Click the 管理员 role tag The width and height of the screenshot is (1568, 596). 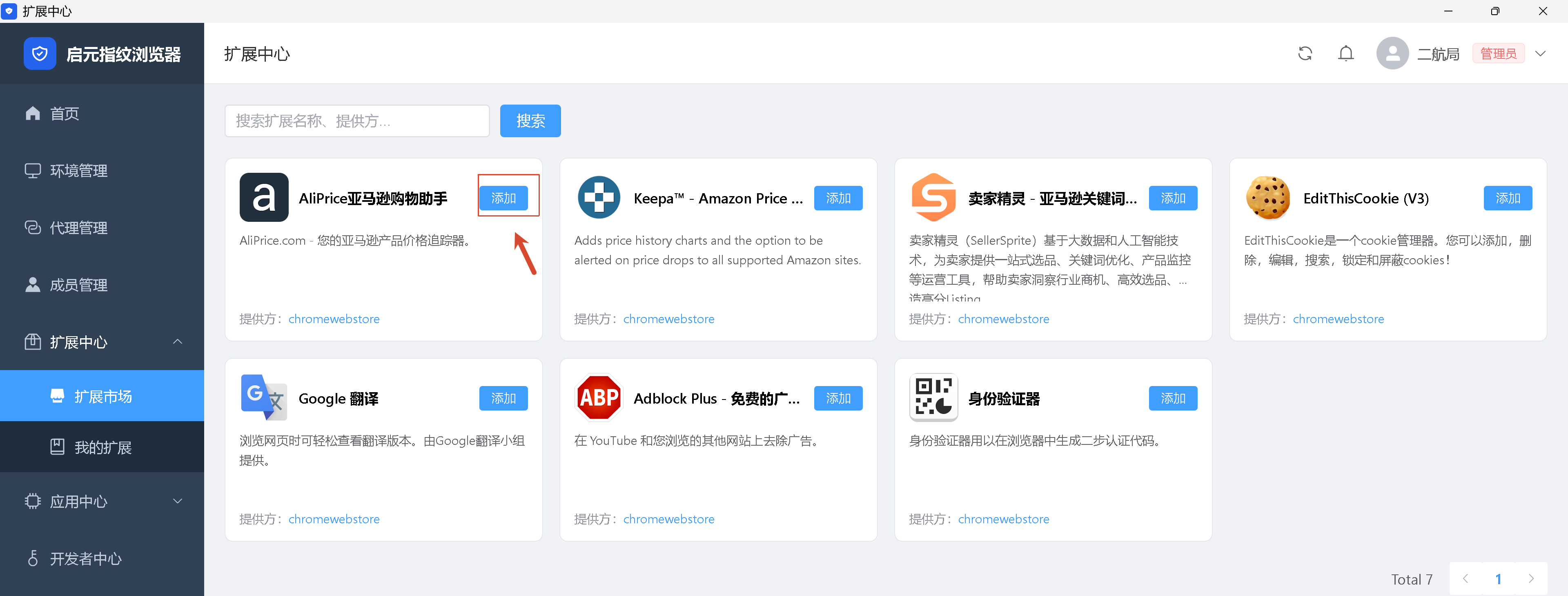pyautogui.click(x=1498, y=54)
